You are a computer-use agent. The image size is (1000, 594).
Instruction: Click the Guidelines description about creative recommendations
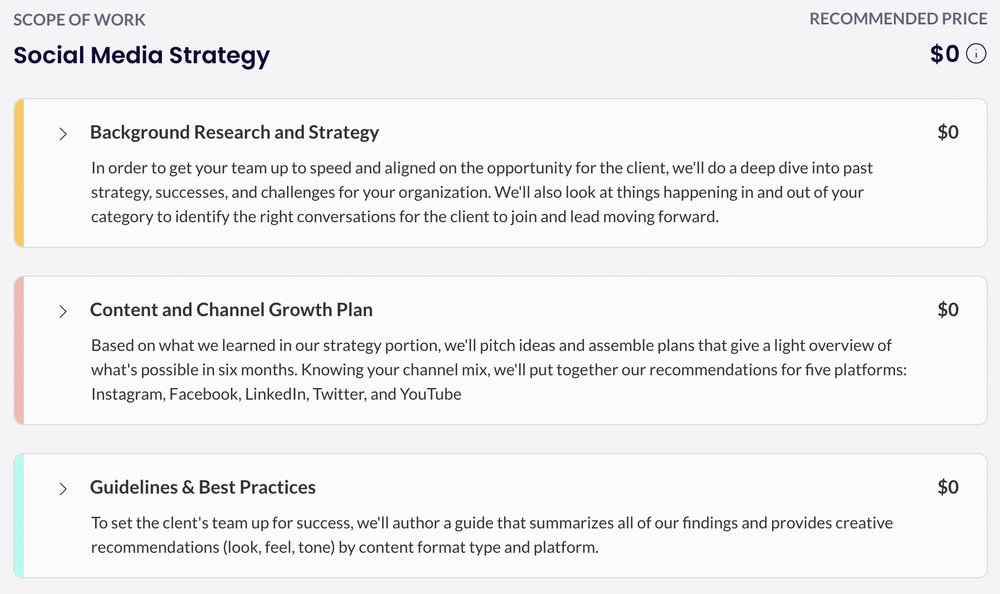pos(492,535)
